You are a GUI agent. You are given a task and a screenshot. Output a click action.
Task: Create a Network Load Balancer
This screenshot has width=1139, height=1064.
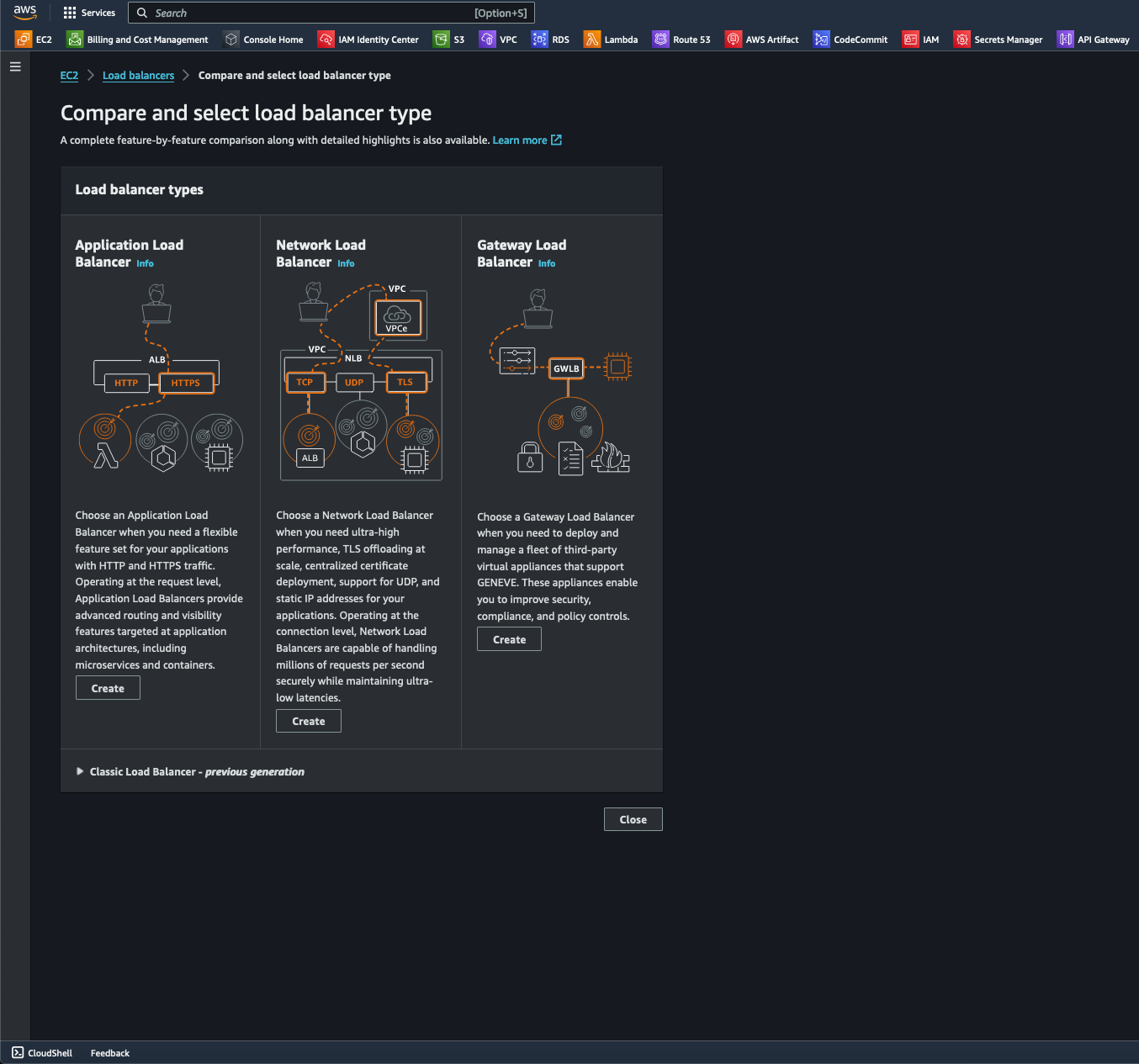[309, 721]
